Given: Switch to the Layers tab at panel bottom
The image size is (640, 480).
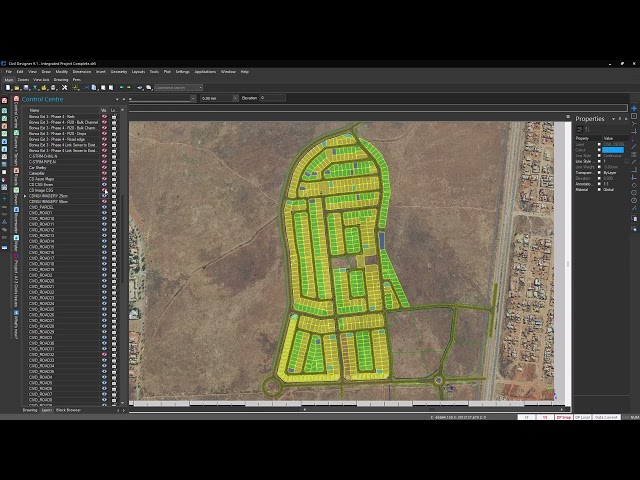Looking at the screenshot, I should [x=47, y=410].
